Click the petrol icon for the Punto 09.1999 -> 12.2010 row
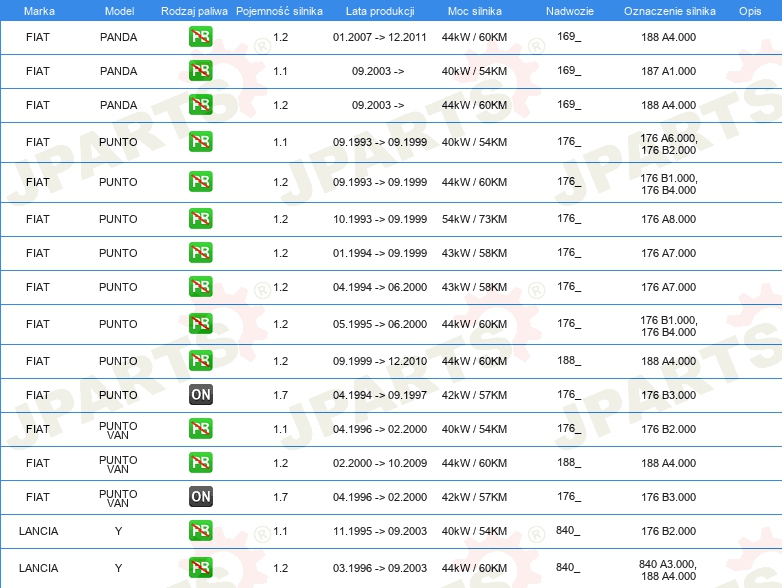 point(200,361)
